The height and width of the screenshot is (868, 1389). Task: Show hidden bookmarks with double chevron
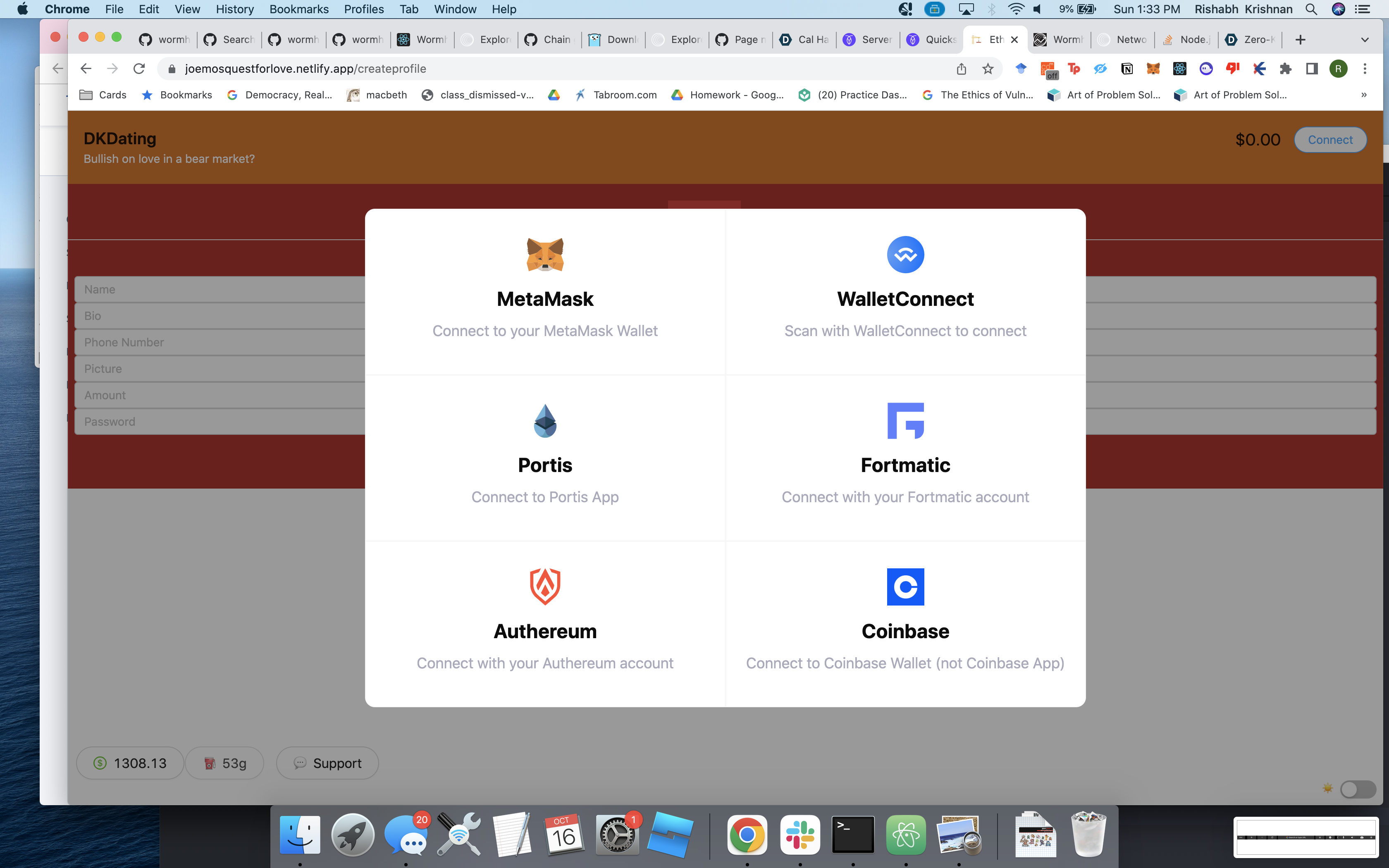1364,95
